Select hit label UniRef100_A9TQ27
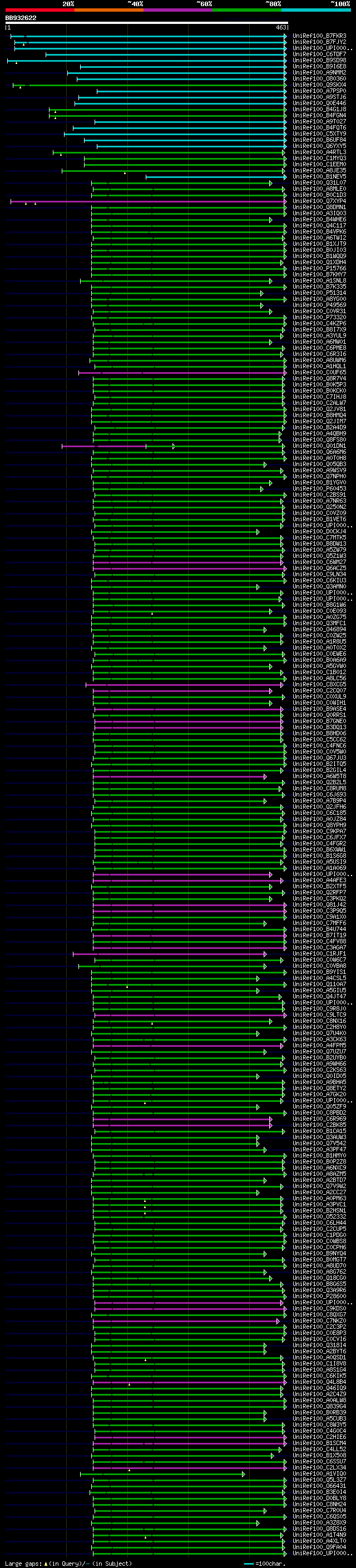The width and height of the screenshot is (356, 1568). coord(319,121)
